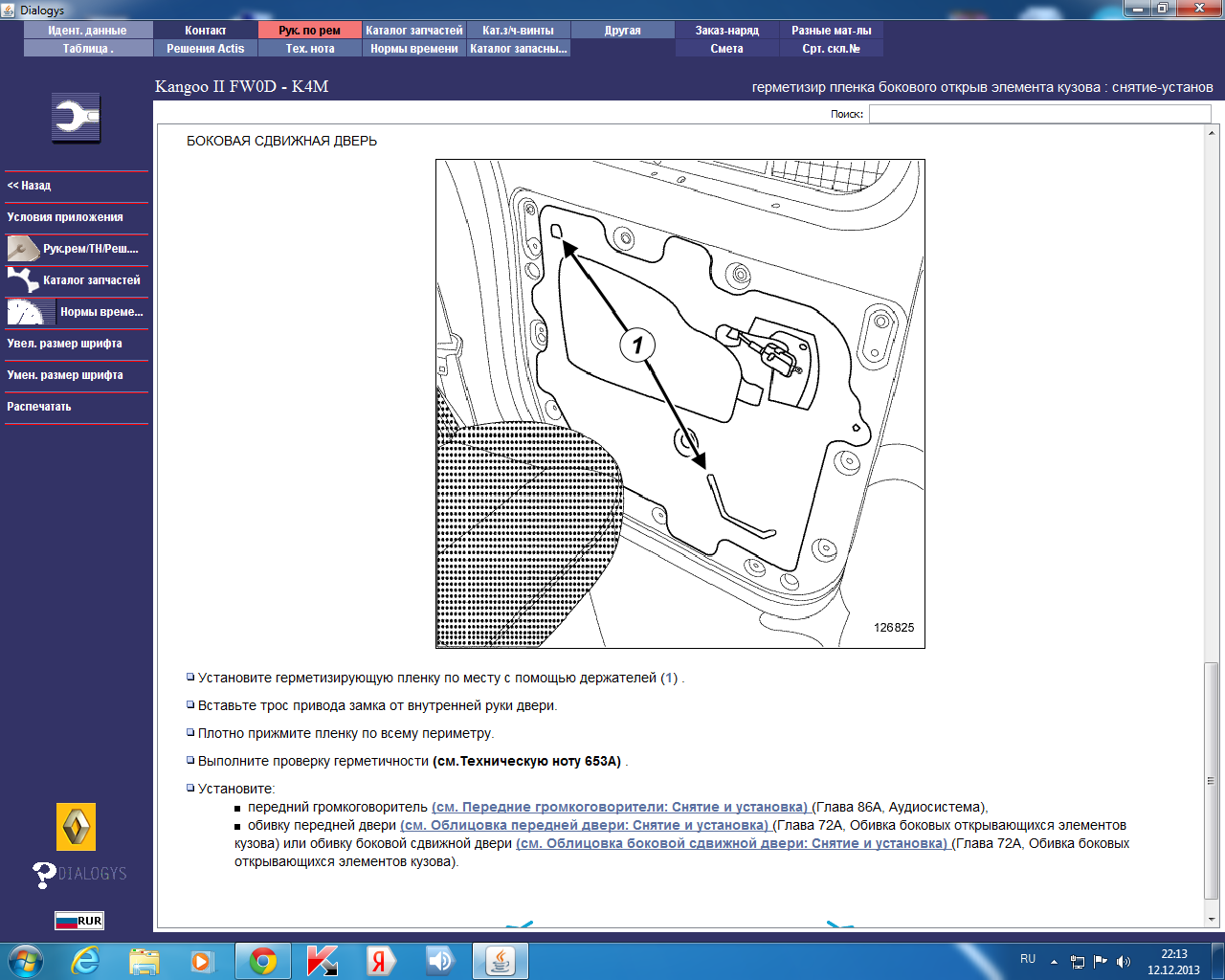
Task: Open the Тех. нота tab
Action: click(310, 49)
